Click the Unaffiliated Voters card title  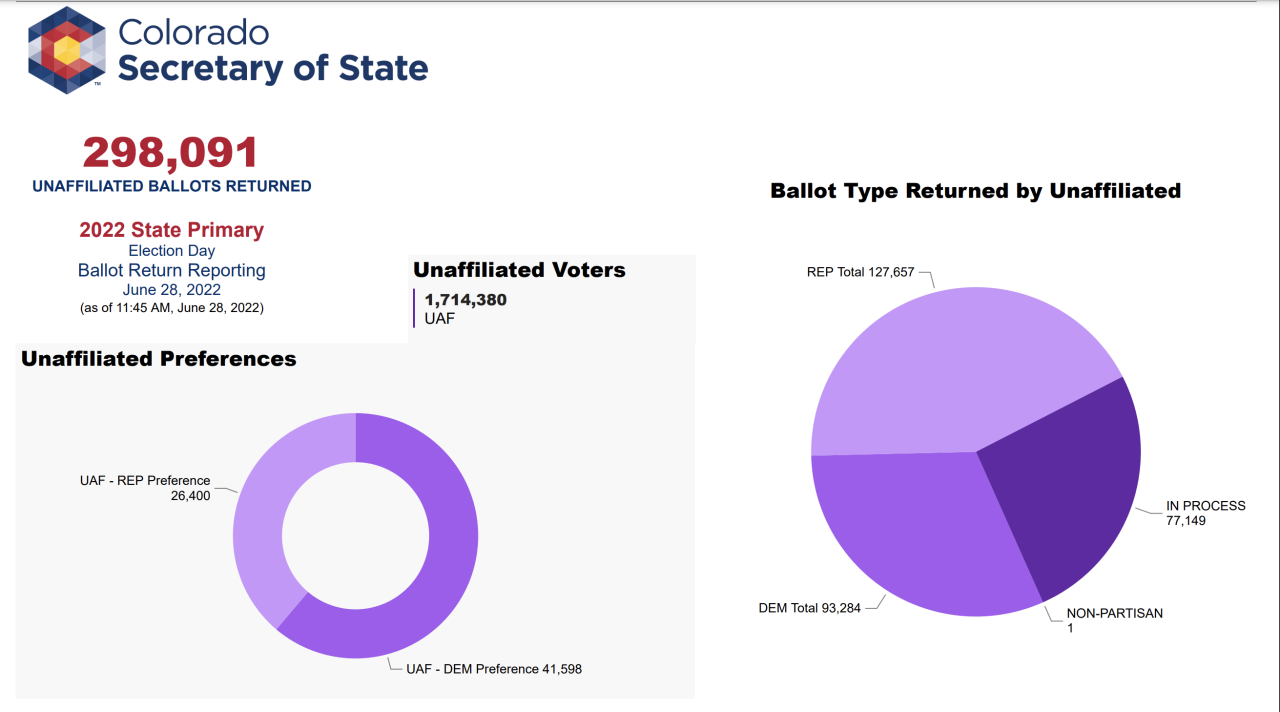tap(519, 270)
